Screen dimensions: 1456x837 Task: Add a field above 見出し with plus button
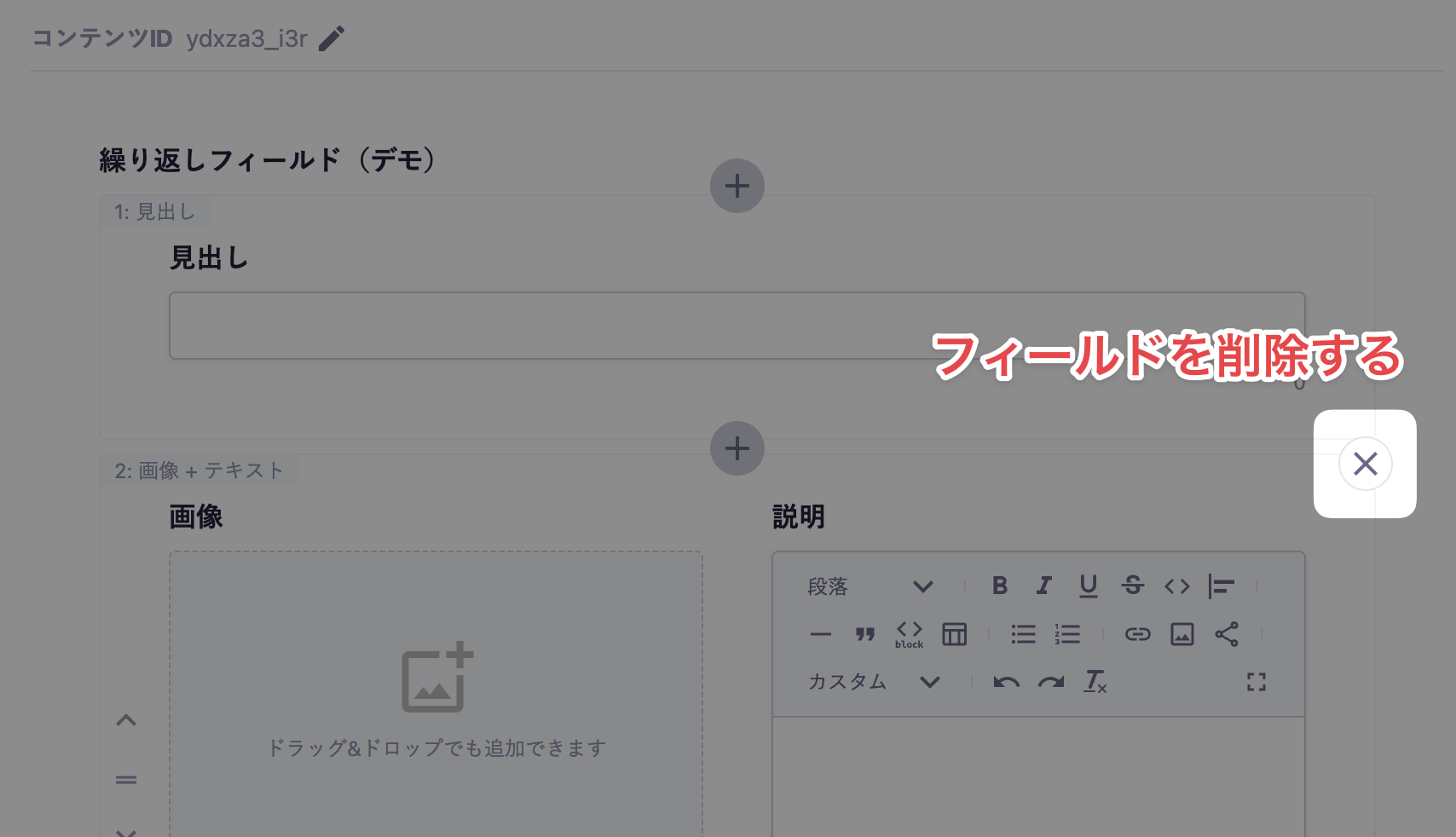737,186
